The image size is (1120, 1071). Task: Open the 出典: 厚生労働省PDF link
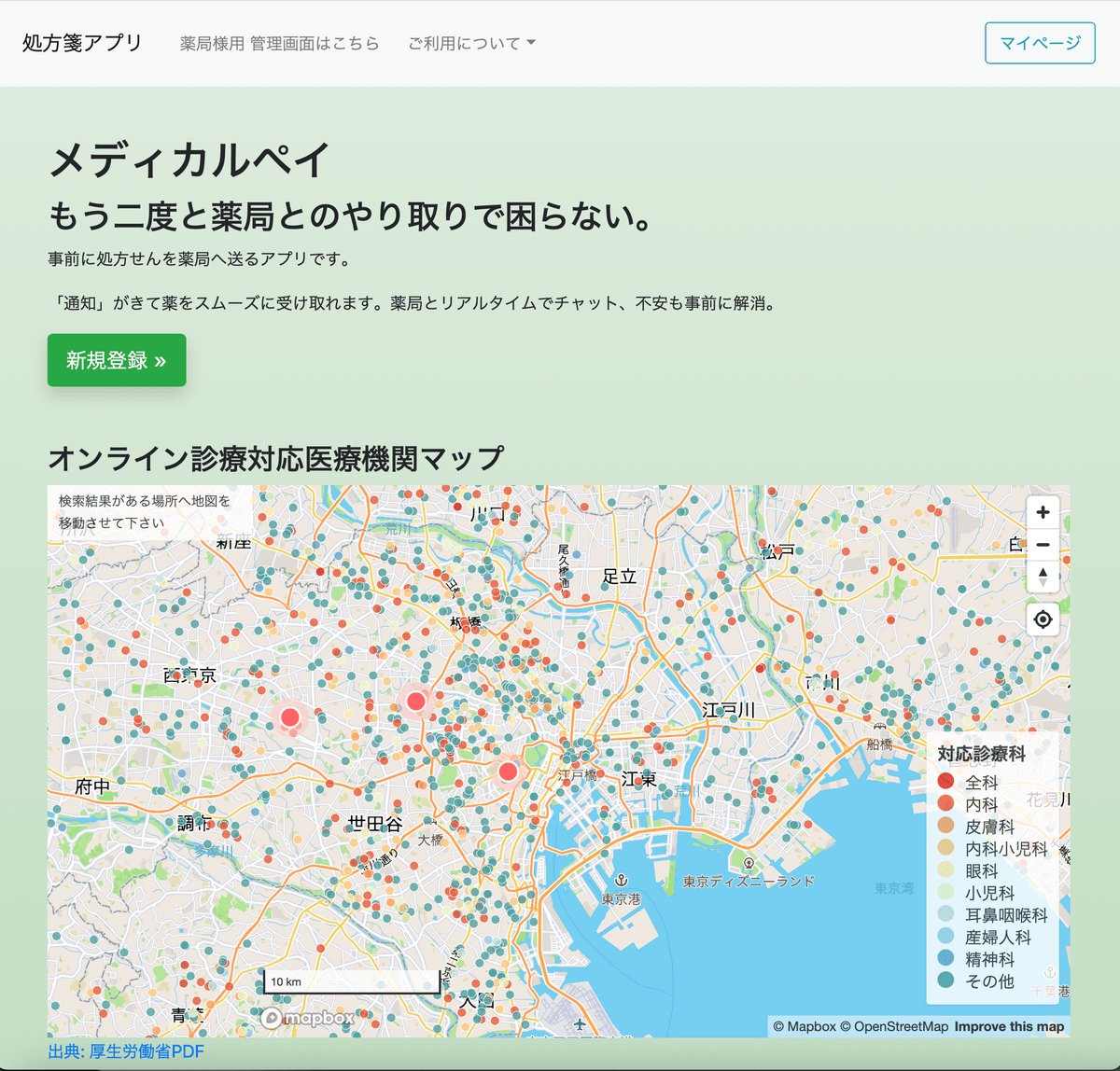[126, 1052]
